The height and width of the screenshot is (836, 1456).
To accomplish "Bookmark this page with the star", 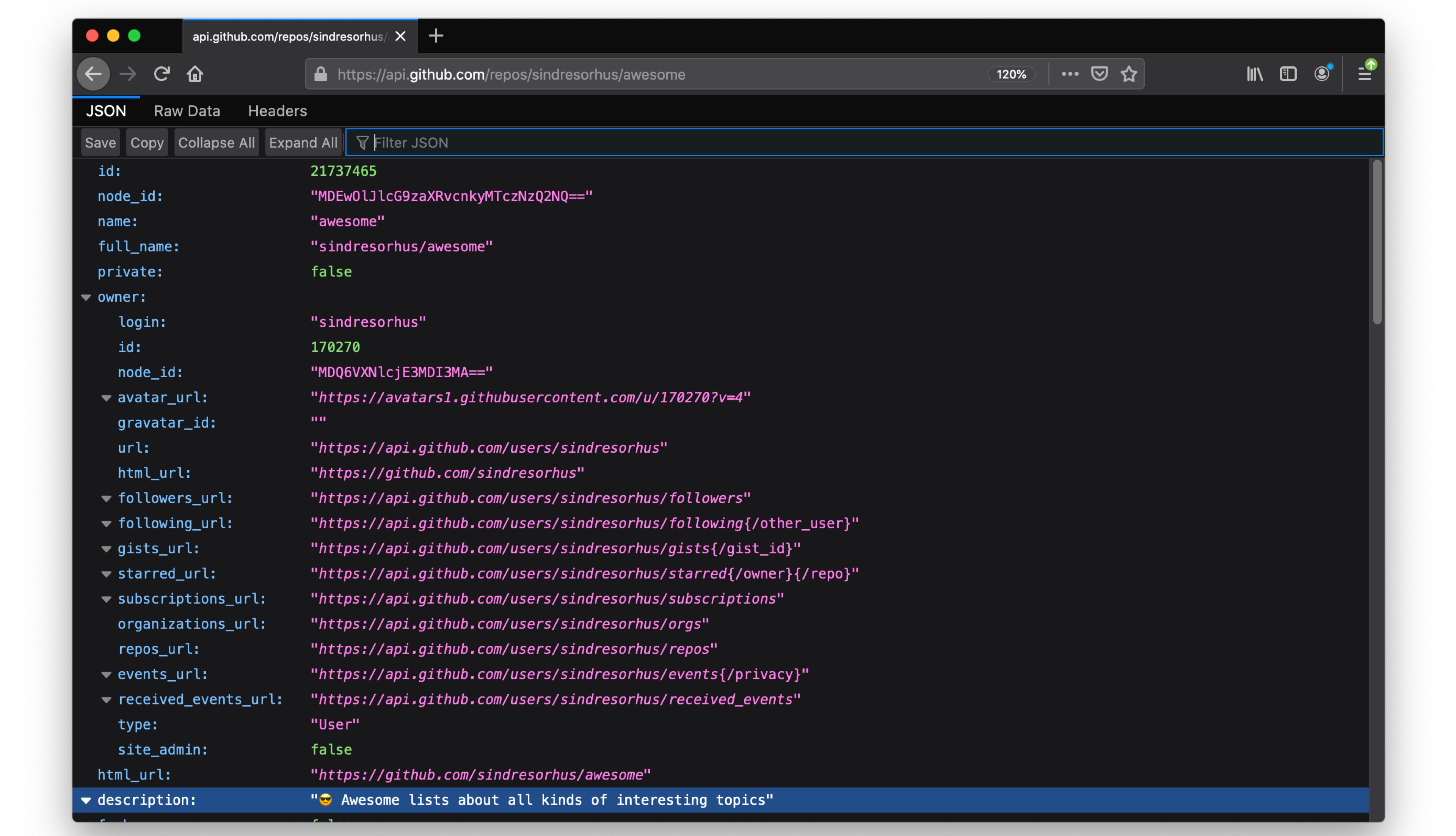I will click(1129, 74).
